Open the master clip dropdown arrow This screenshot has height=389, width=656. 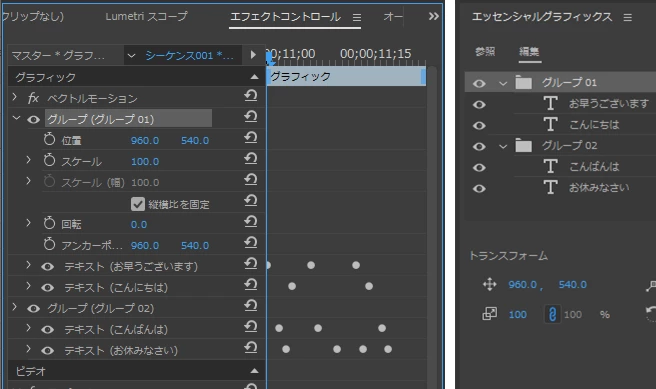pos(131,56)
